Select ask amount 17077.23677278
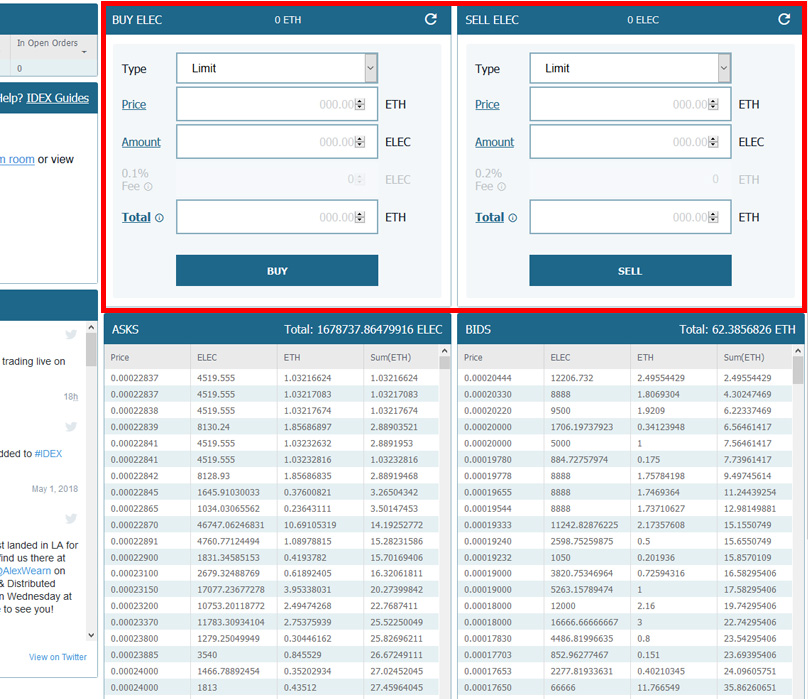Image resolution: width=808 pixels, height=699 pixels. (230, 589)
